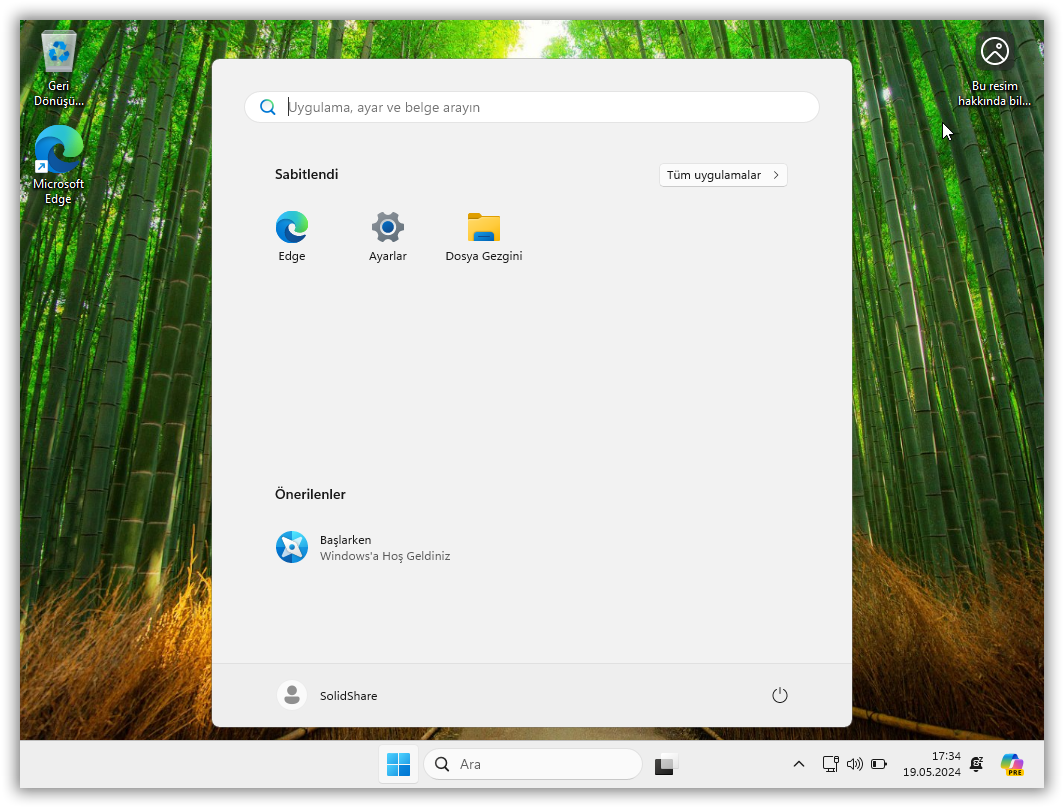This screenshot has width=1064, height=808.
Task: Click the 'Bu resim hakkında bilgi' desktop icon
Action: click(x=994, y=70)
